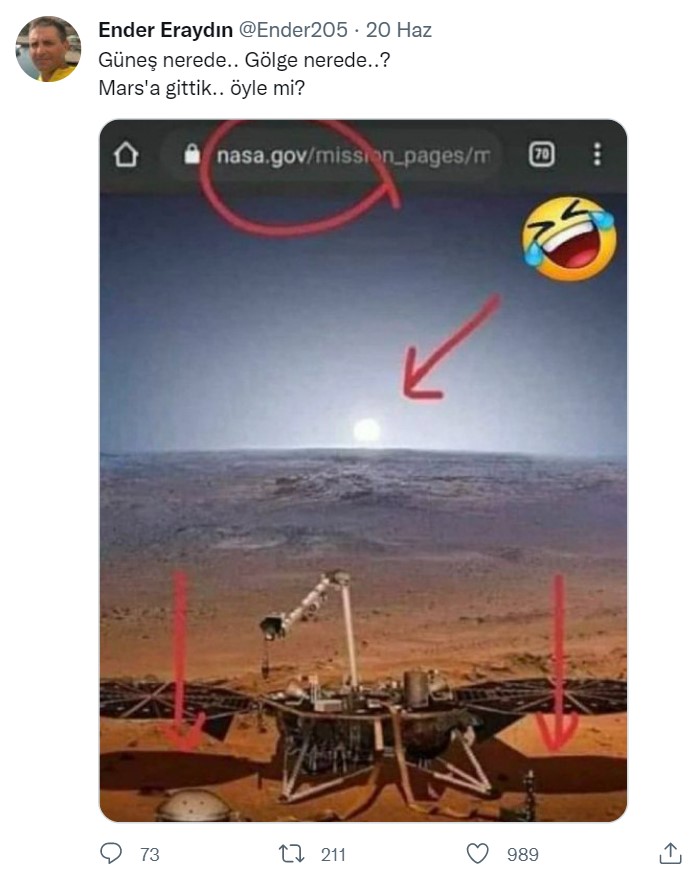Click the padlock icon beside nasa.gov
Viewport: 700px width, 879px height.
coord(192,153)
